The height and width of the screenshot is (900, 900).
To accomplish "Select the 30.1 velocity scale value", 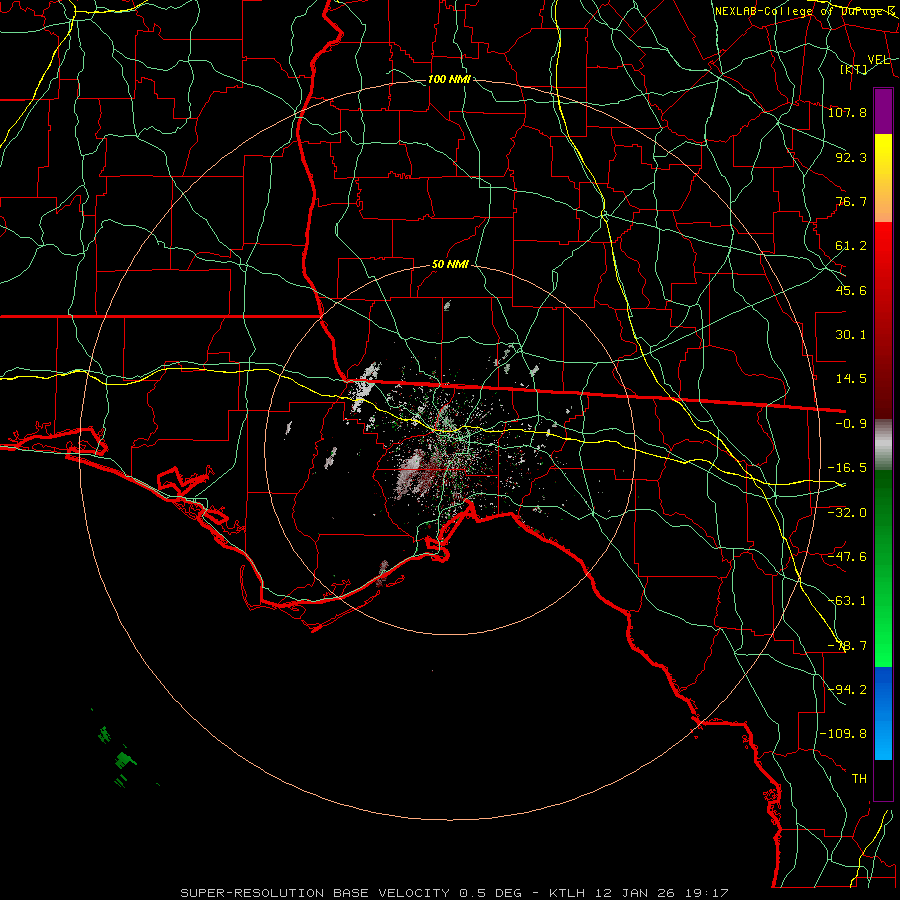I will click(x=851, y=335).
